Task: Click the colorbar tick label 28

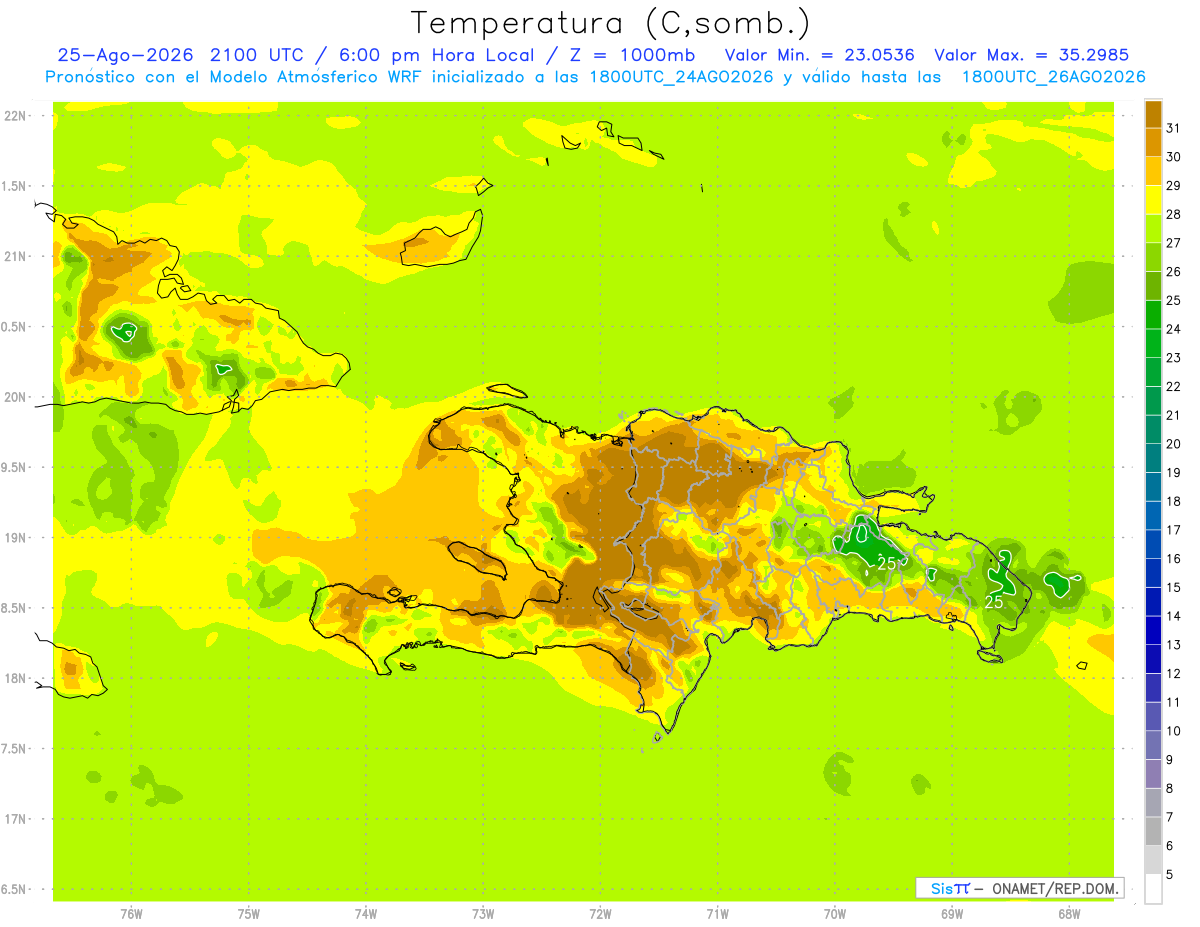Action: pos(1174,214)
